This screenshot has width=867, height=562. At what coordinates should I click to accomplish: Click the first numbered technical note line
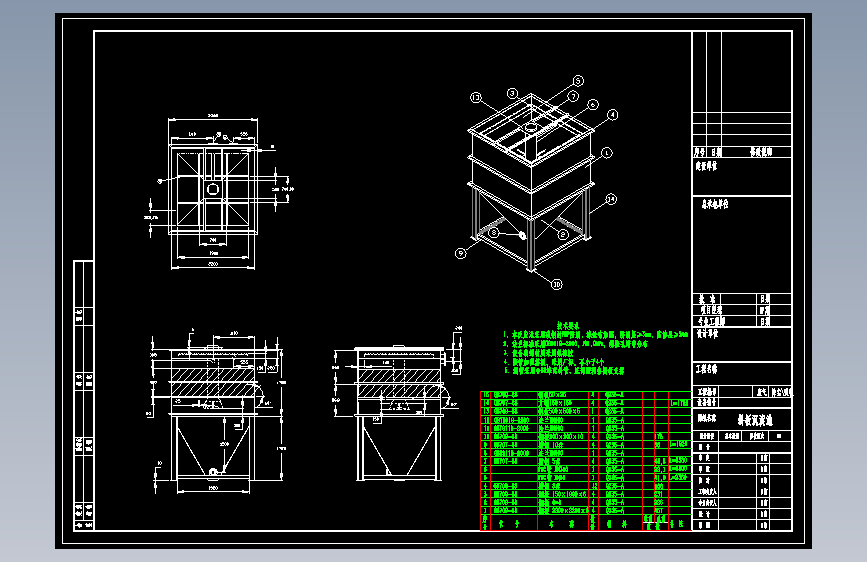(595, 335)
